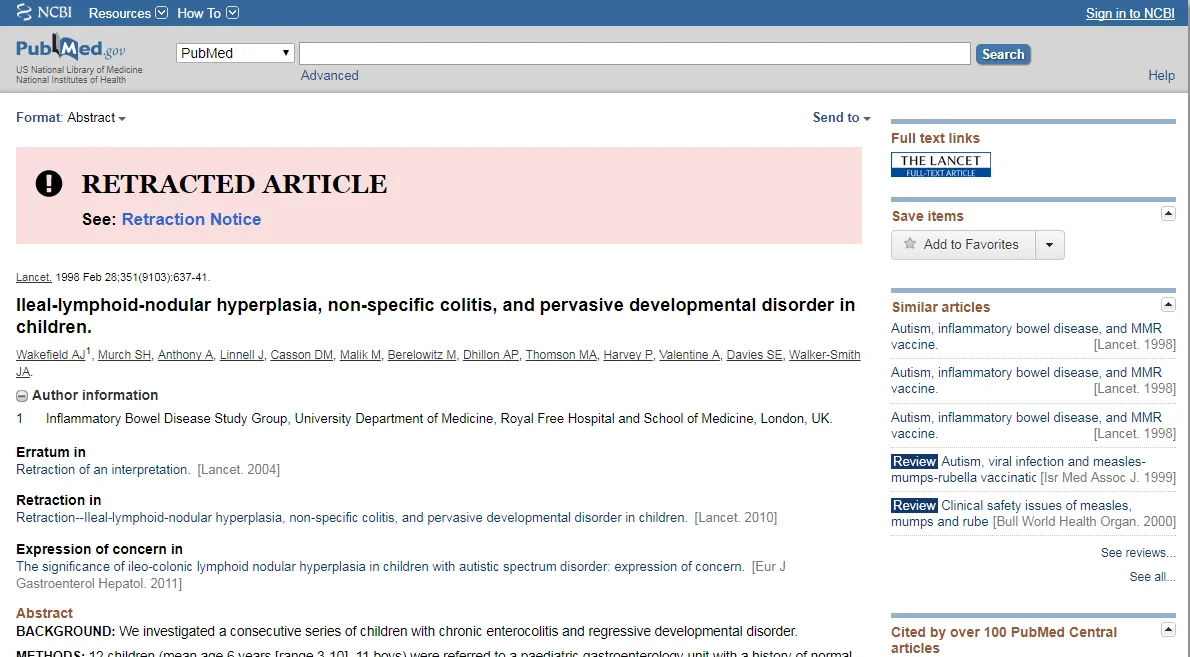
Task: Click the Lancet journal abbreviation link
Action: tap(33, 277)
